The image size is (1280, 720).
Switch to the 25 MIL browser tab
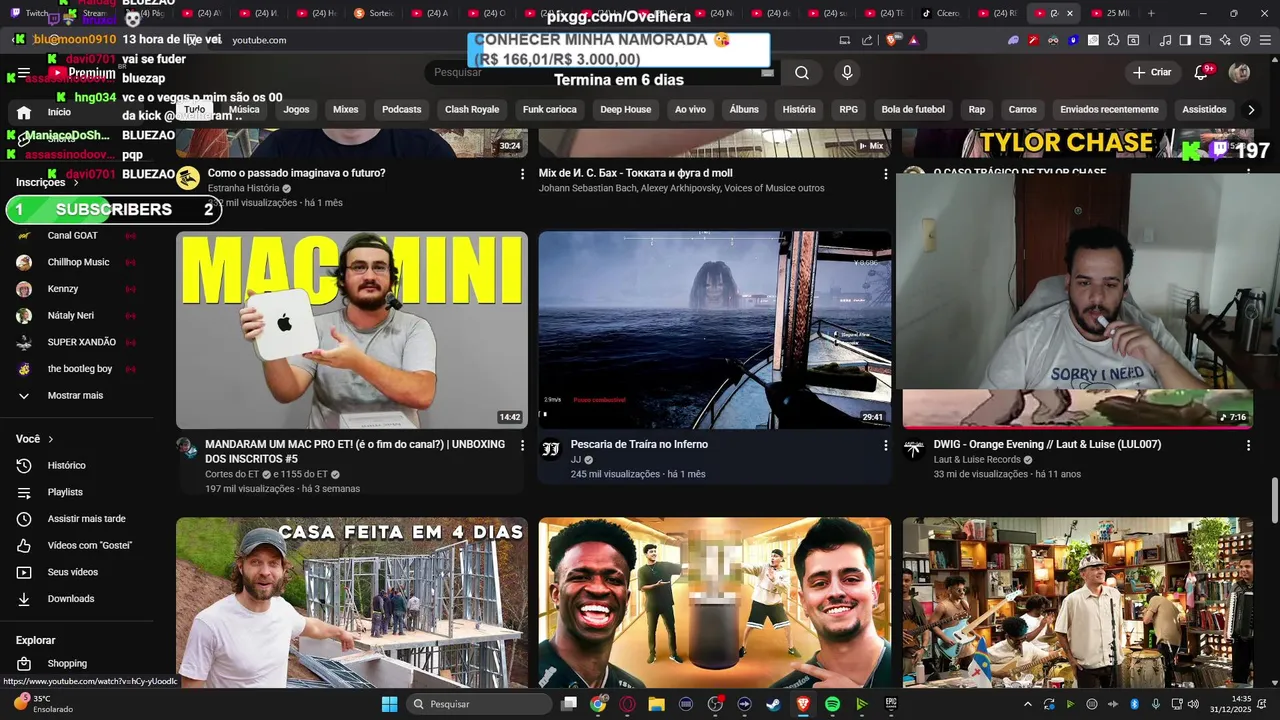(1110, 13)
